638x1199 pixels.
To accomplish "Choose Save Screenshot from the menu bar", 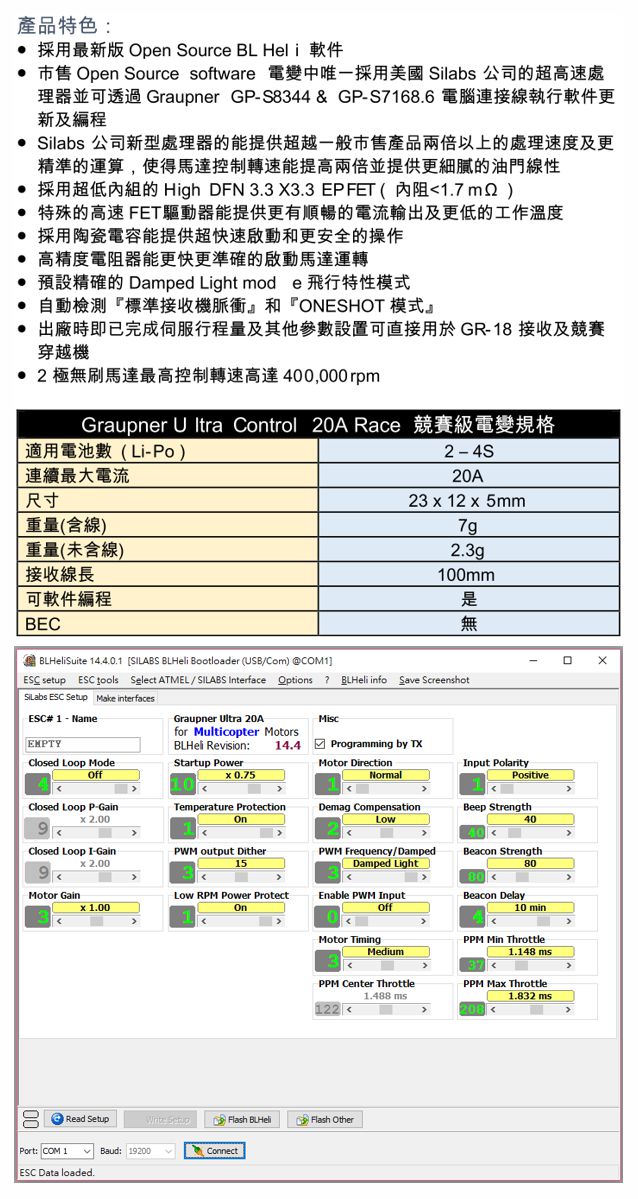I will pyautogui.click(x=435, y=680).
